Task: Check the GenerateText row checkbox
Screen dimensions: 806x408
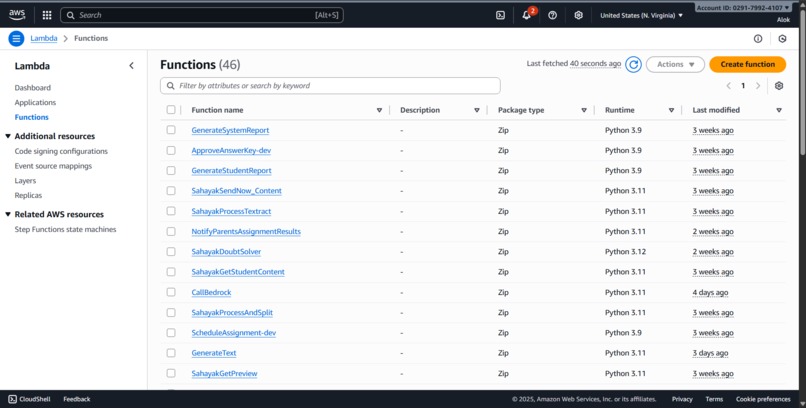Action: click(x=171, y=353)
